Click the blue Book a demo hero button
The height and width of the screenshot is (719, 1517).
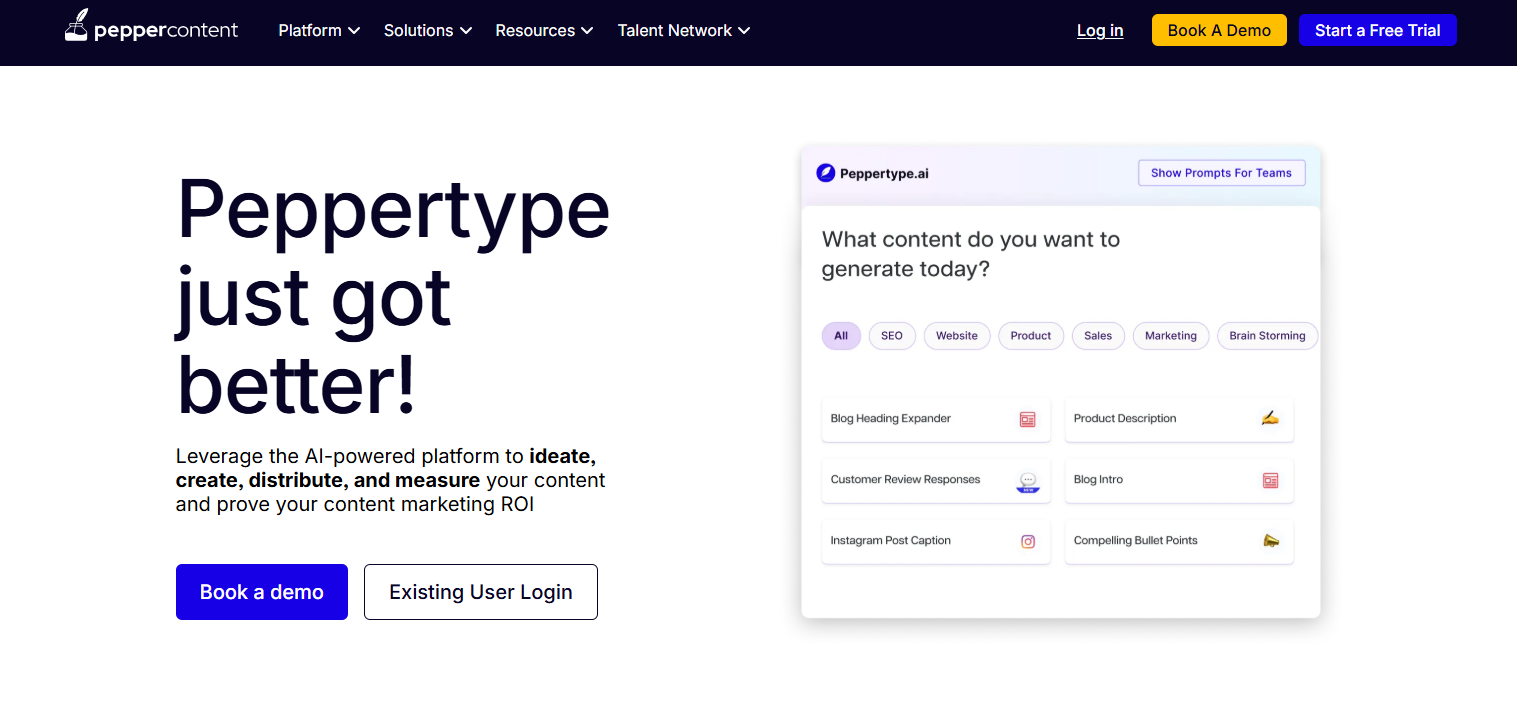262,592
